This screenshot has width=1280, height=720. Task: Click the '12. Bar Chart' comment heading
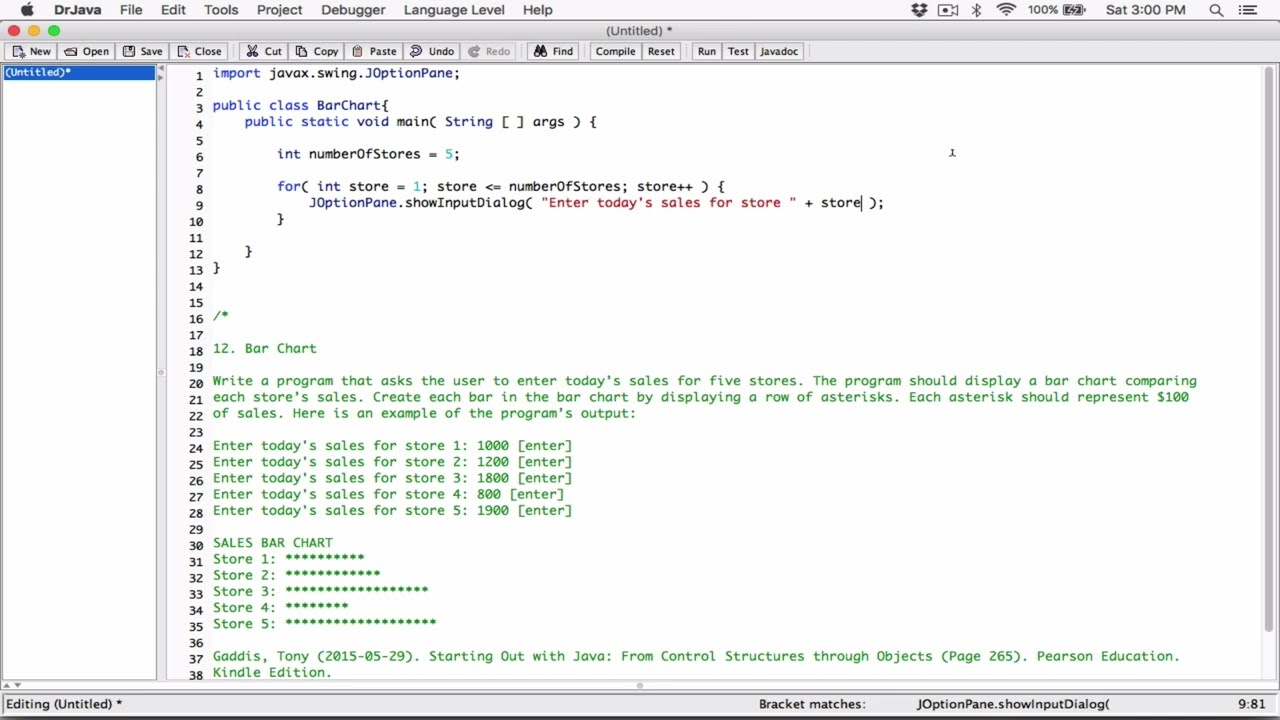tap(264, 348)
